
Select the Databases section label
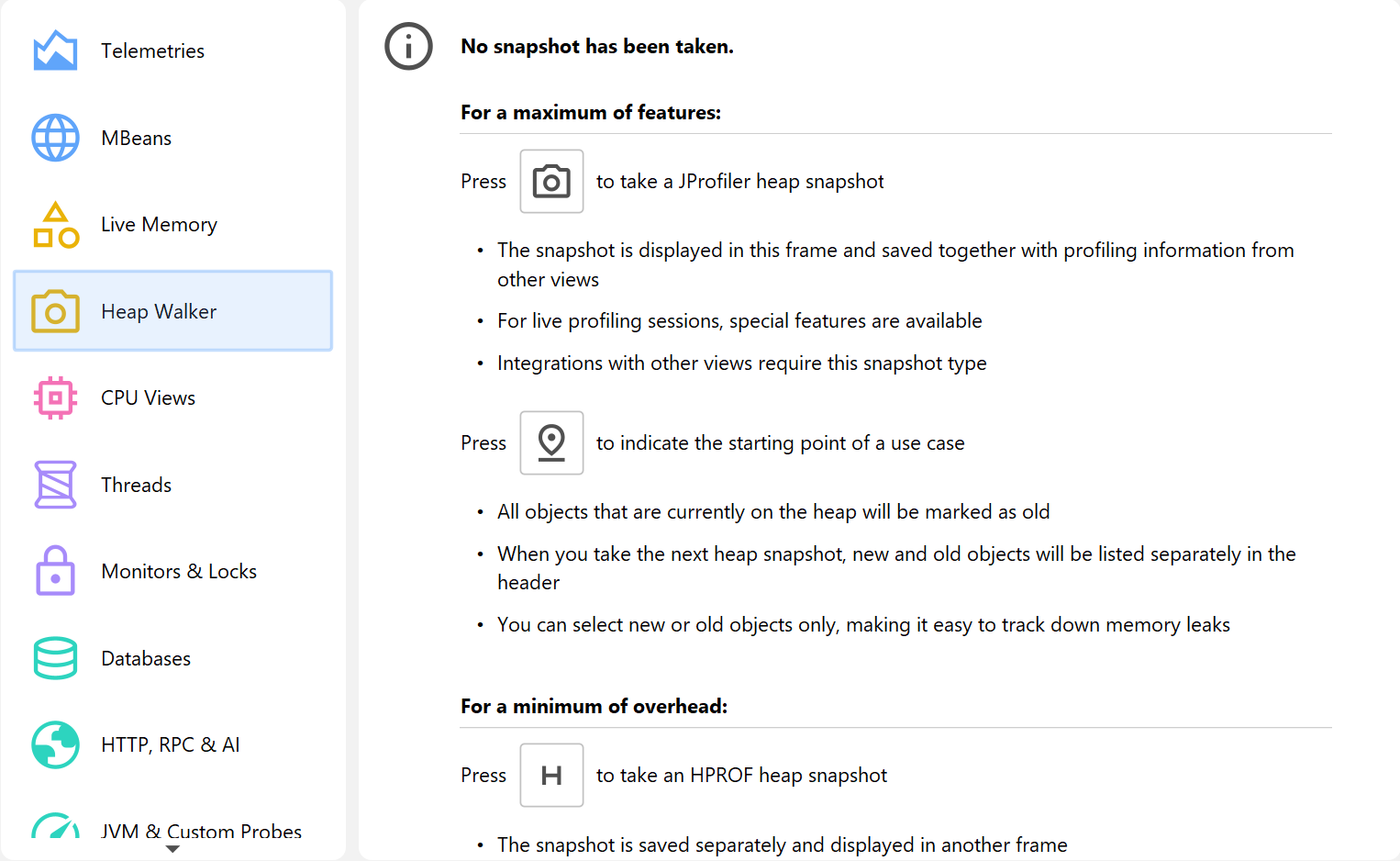(x=146, y=659)
